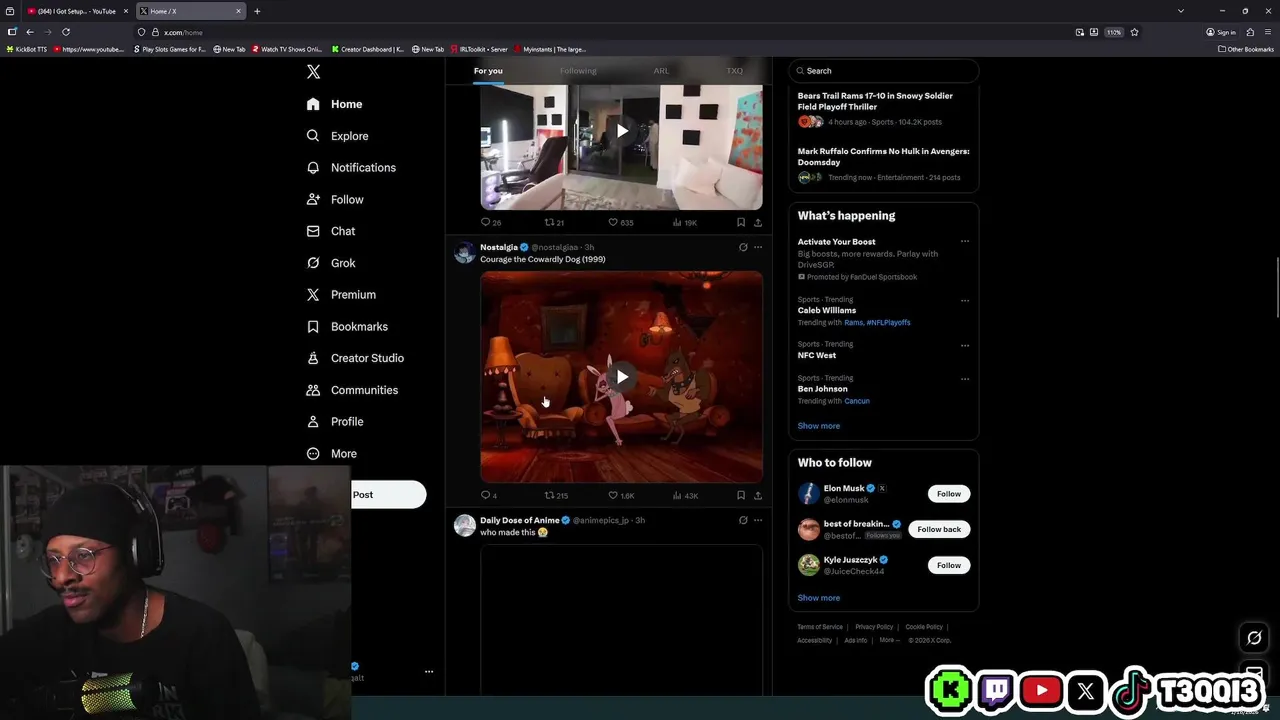Open Grok actions on Daily Dose of Anime post
Viewport: 1280px width, 720px height.
(x=743, y=520)
